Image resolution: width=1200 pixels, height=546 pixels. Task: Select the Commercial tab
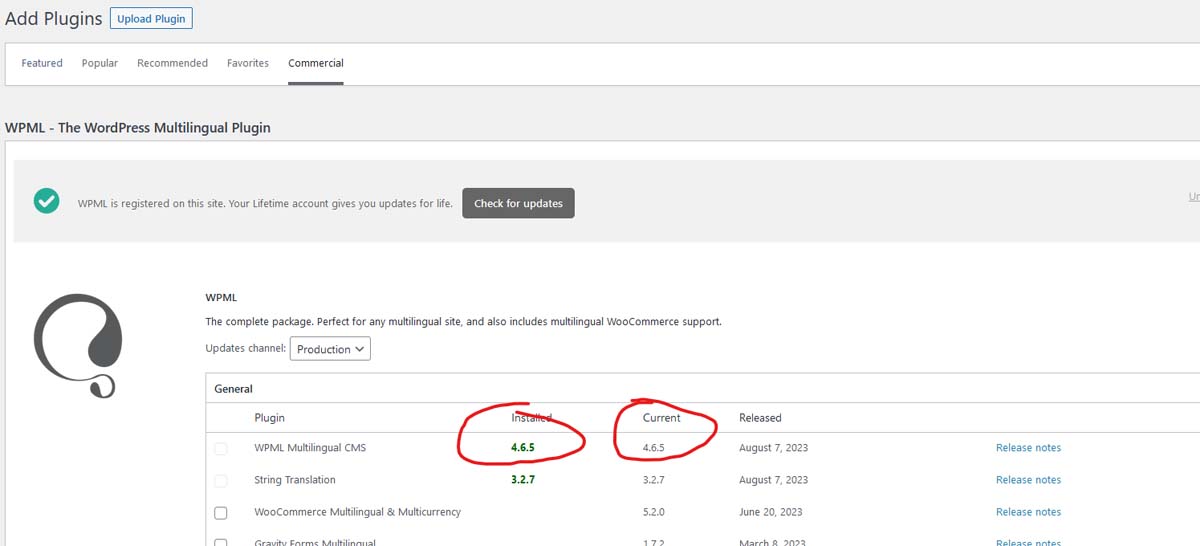click(x=316, y=63)
